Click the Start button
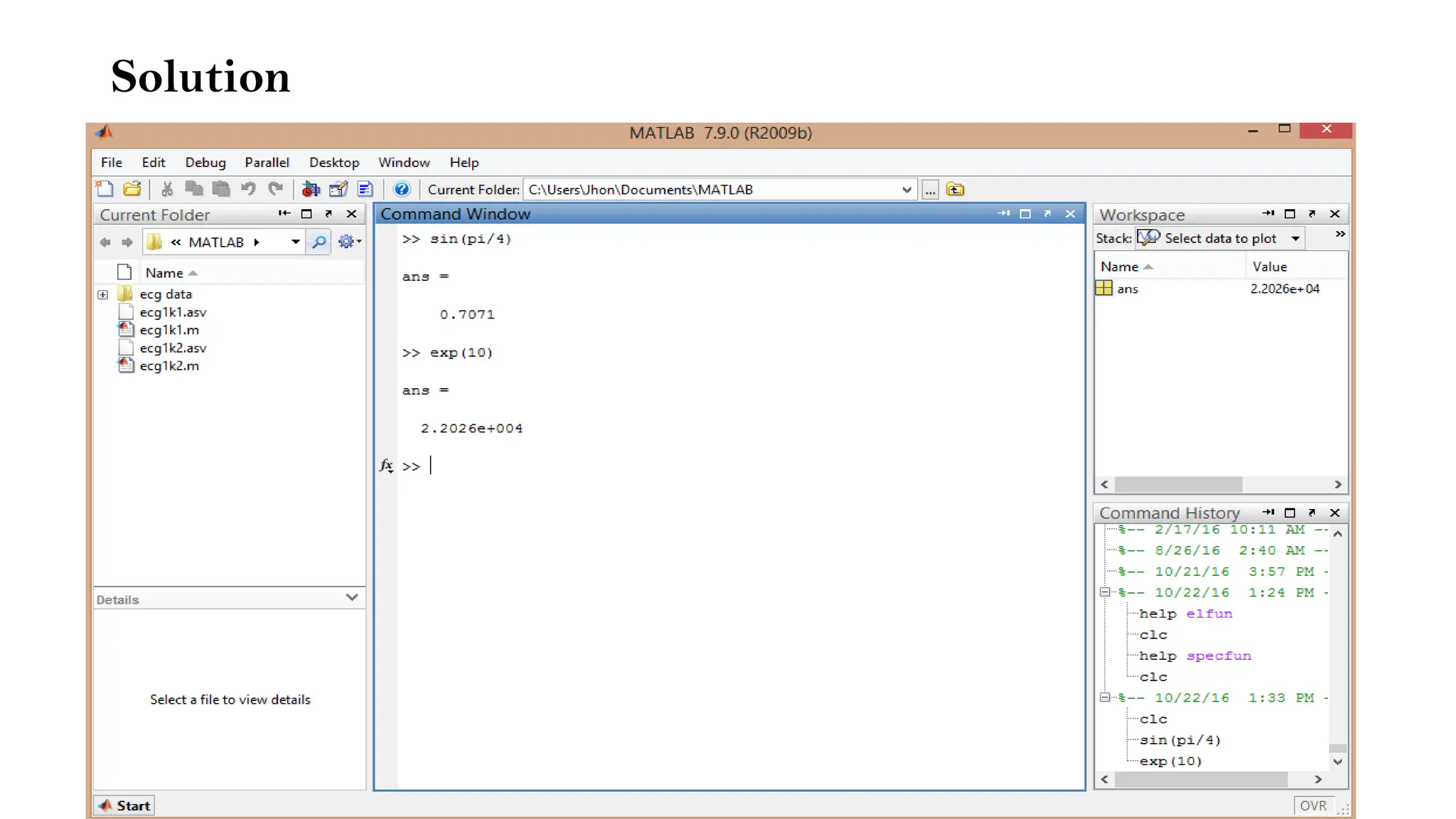Screen dimensions: 1456x819 pyautogui.click(x=124, y=805)
